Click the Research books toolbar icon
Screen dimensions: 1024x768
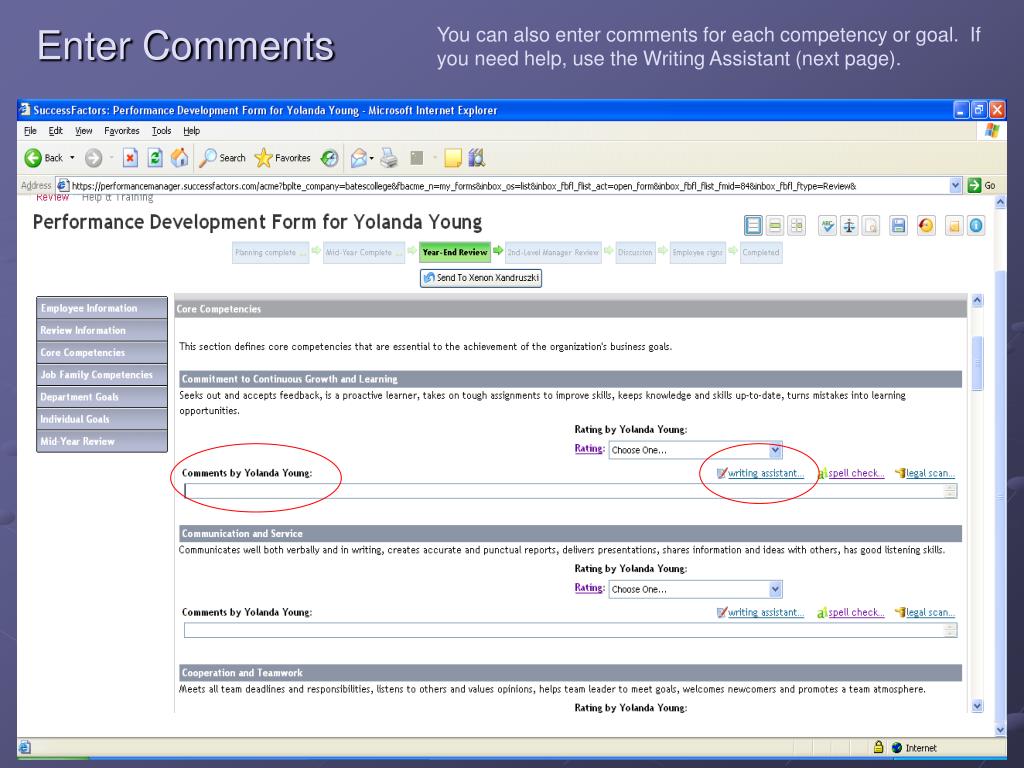(477, 158)
